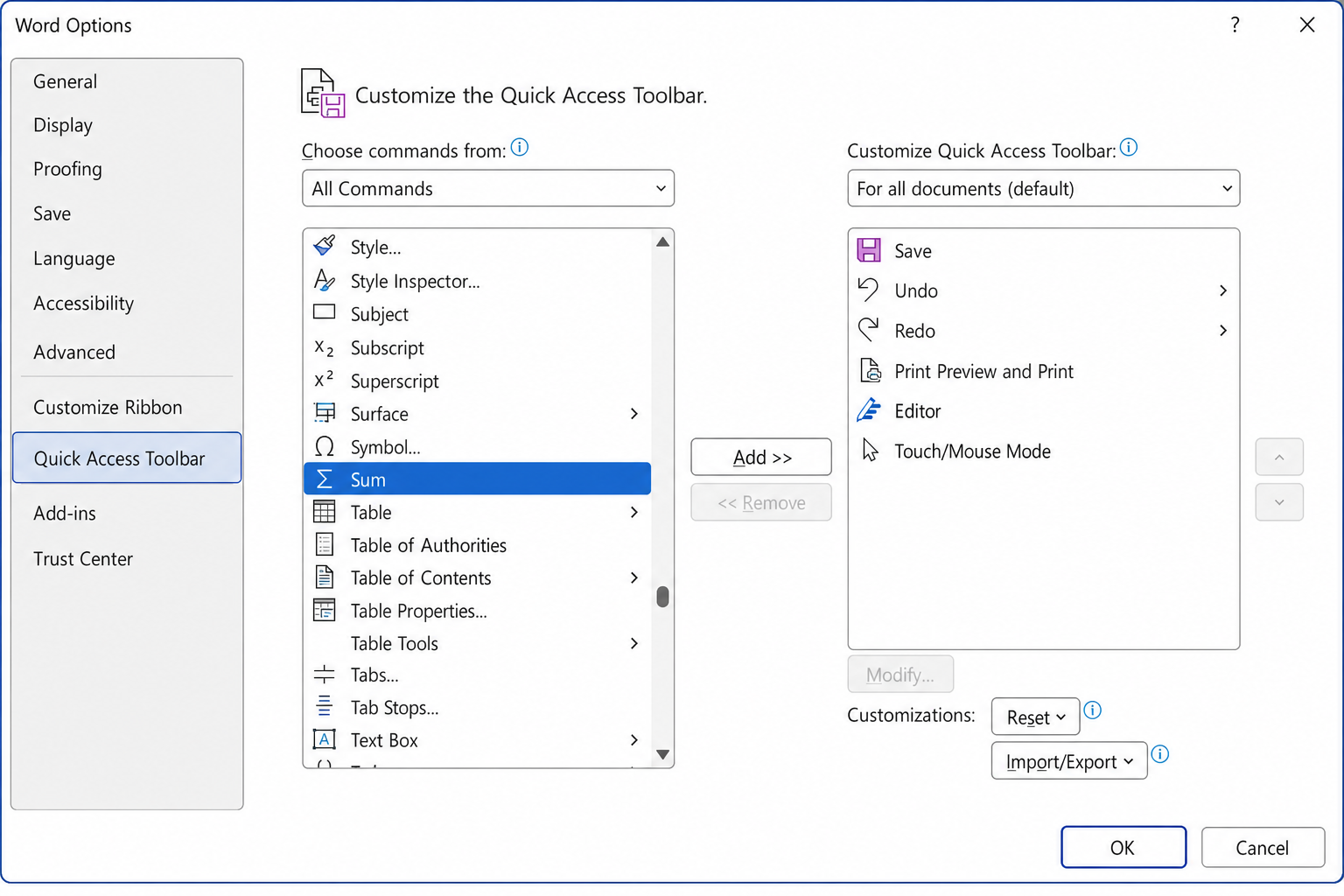
Task: Click the Subscript icon
Action: pos(325,347)
